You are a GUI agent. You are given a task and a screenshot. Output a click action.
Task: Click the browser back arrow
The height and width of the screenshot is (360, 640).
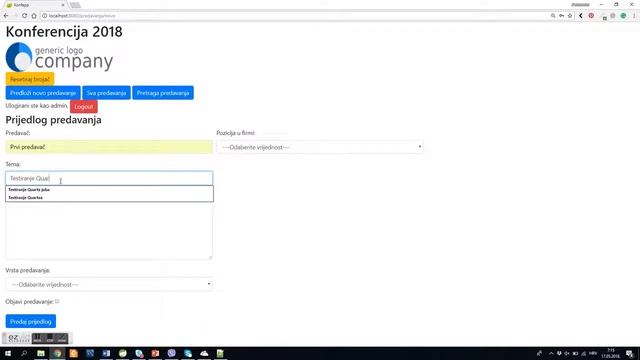coord(6,16)
